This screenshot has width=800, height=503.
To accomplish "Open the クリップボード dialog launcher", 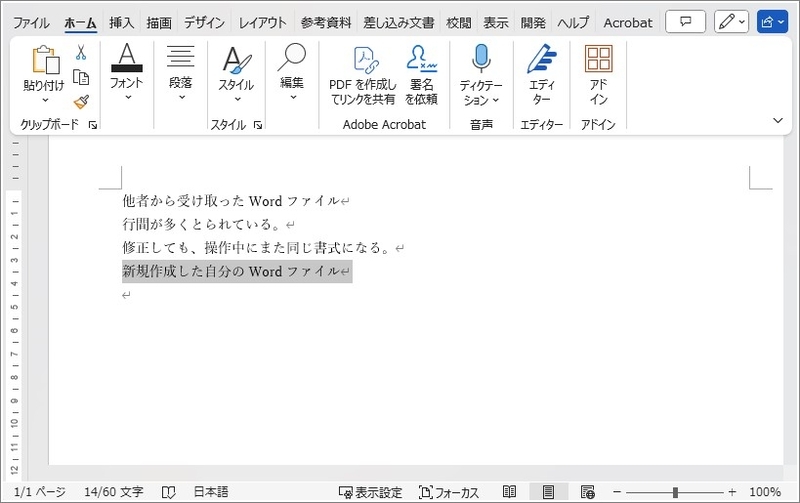I will (93, 125).
